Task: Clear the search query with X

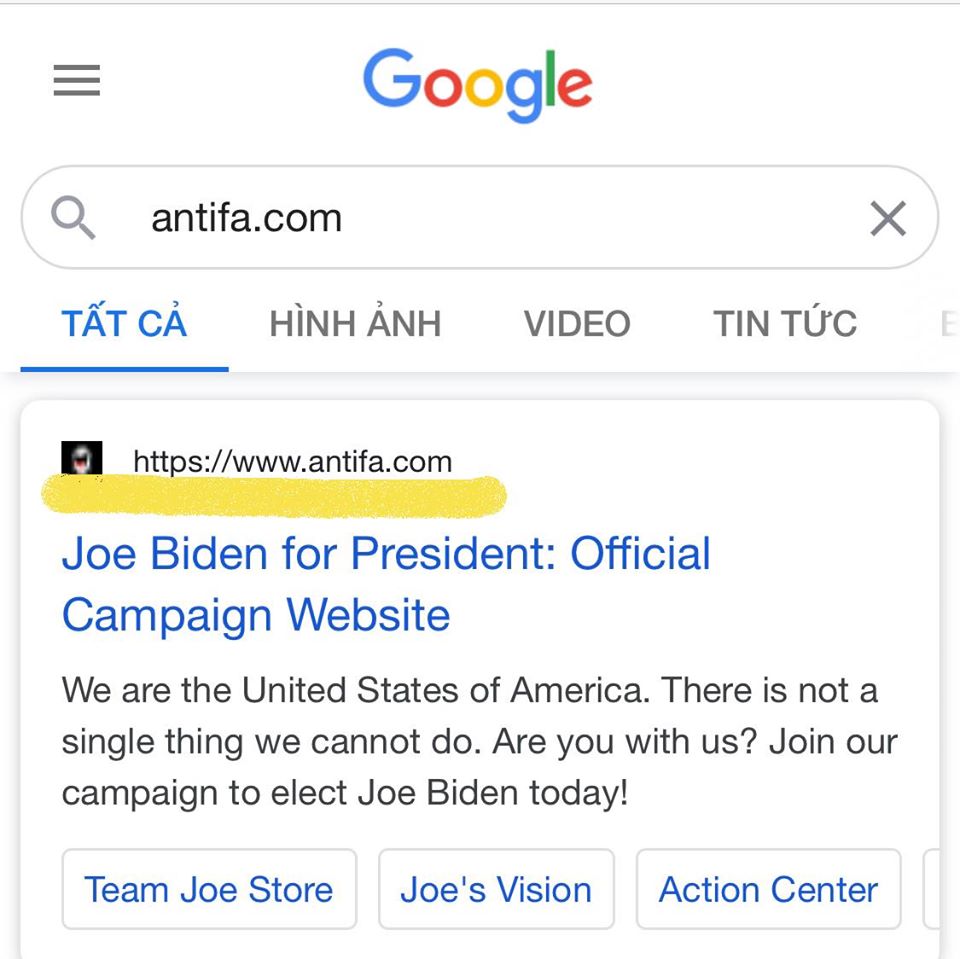Action: coord(888,218)
